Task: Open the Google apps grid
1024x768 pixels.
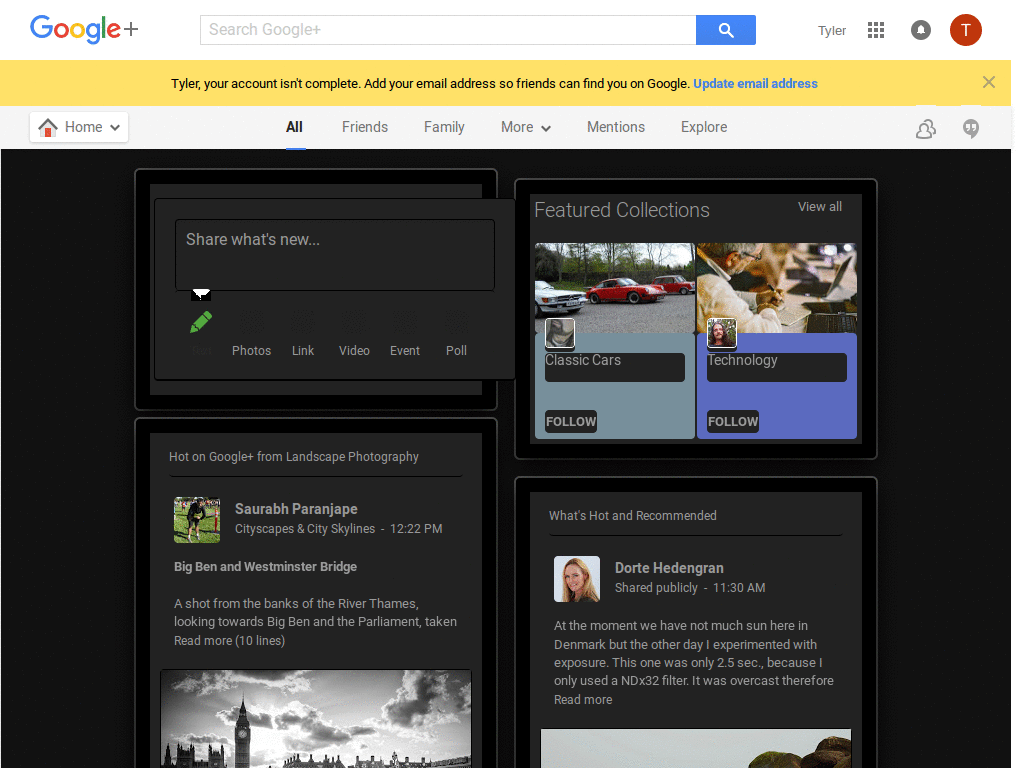Action: click(876, 30)
